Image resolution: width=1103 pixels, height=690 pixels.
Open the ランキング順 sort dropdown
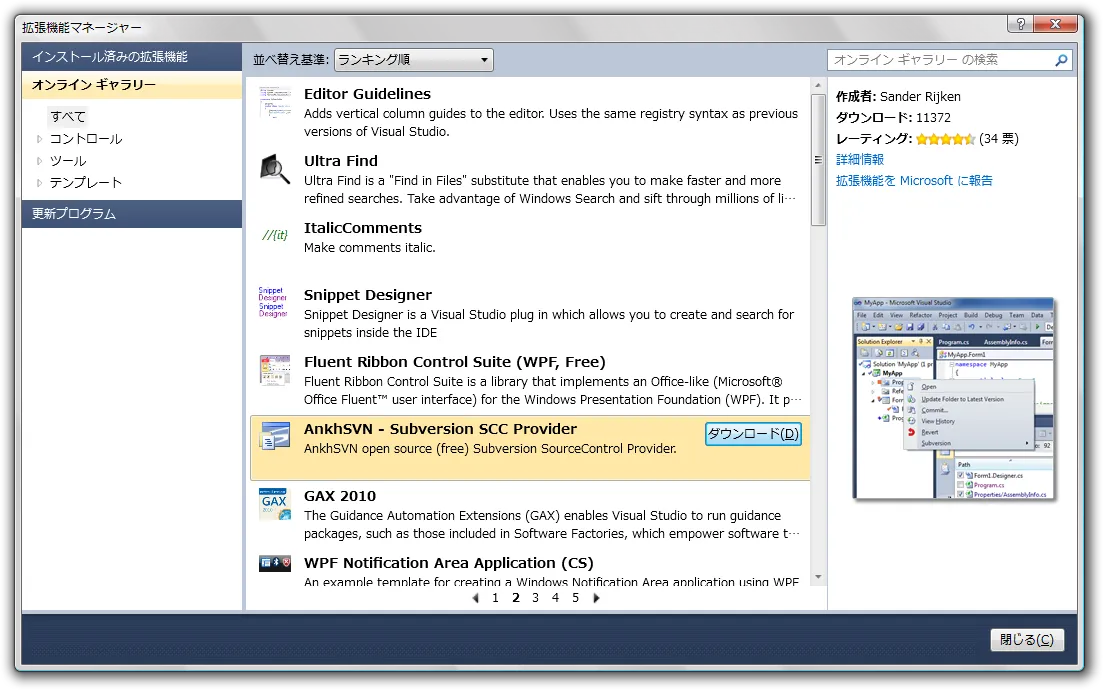pyautogui.click(x=413, y=60)
